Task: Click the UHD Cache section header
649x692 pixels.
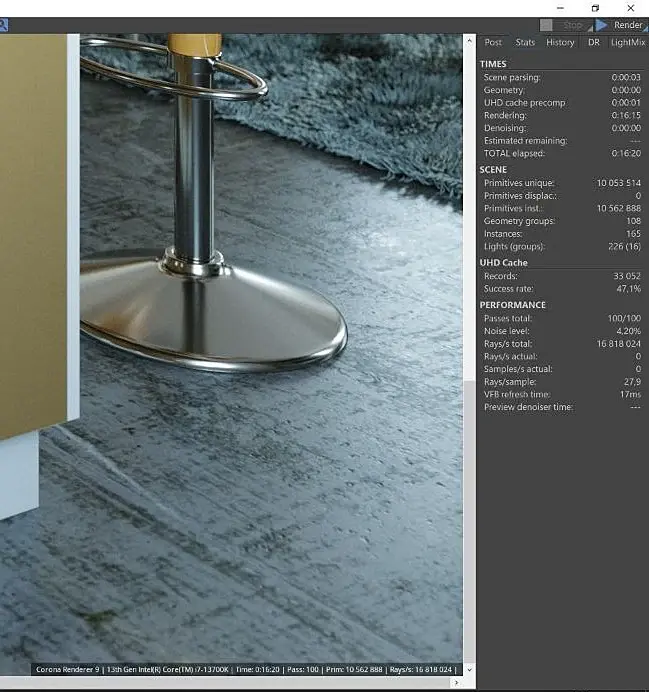Action: pos(503,263)
